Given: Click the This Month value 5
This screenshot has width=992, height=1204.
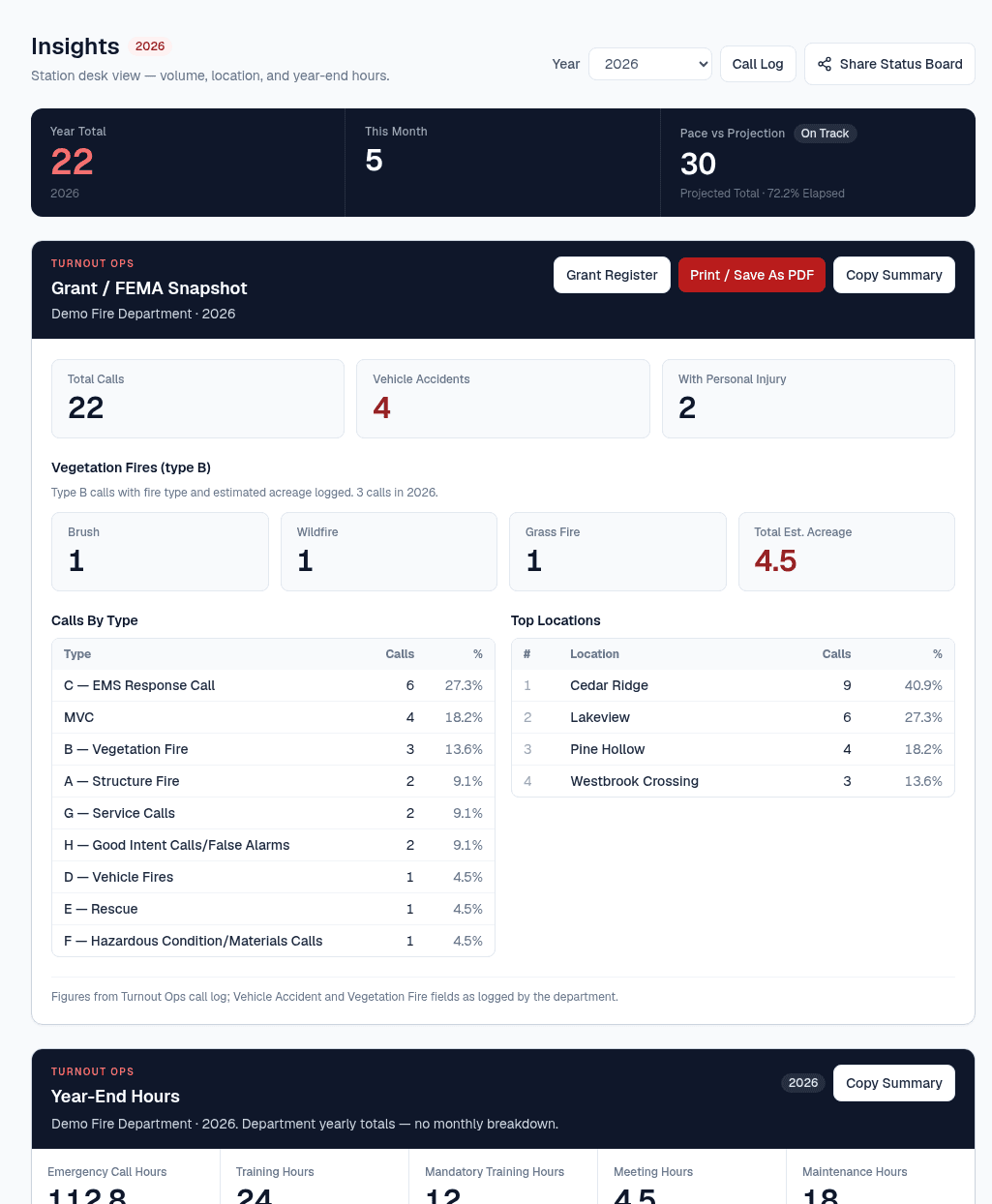Looking at the screenshot, I should coord(375,161).
